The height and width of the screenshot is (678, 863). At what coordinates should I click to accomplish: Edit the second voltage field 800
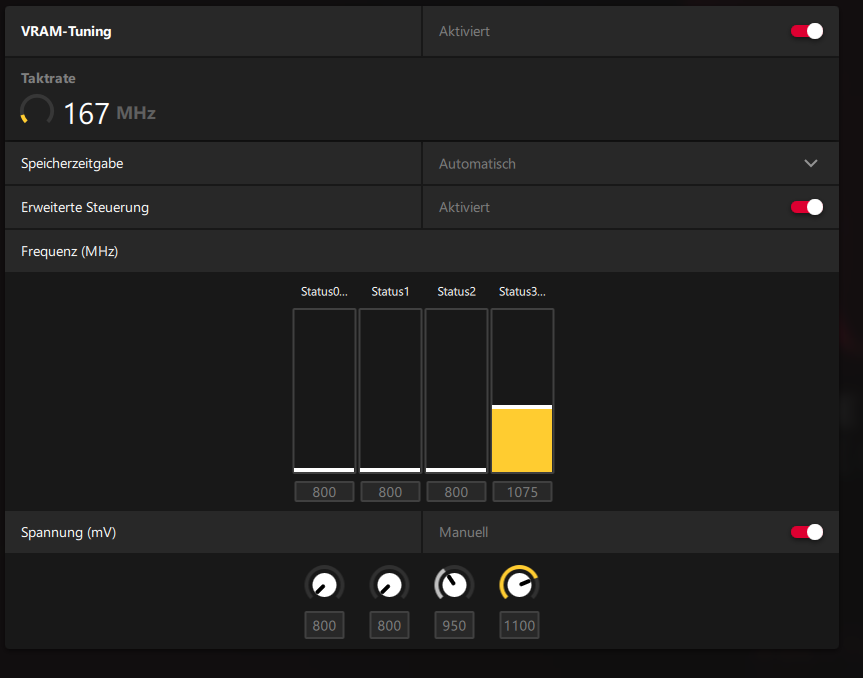[x=389, y=625]
